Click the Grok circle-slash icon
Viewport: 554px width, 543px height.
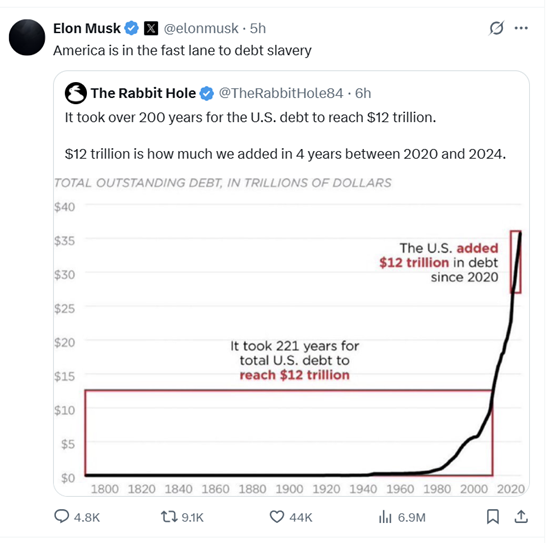(496, 28)
